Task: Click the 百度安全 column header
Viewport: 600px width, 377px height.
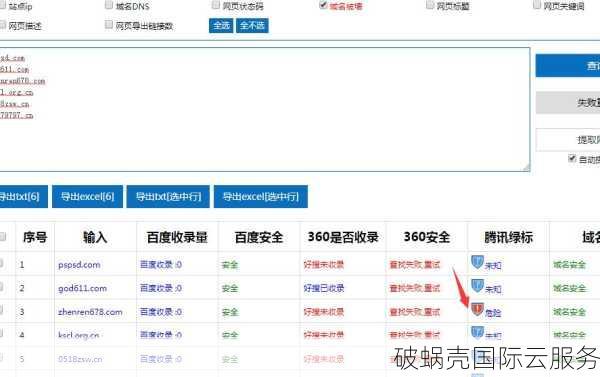Action: click(259, 237)
